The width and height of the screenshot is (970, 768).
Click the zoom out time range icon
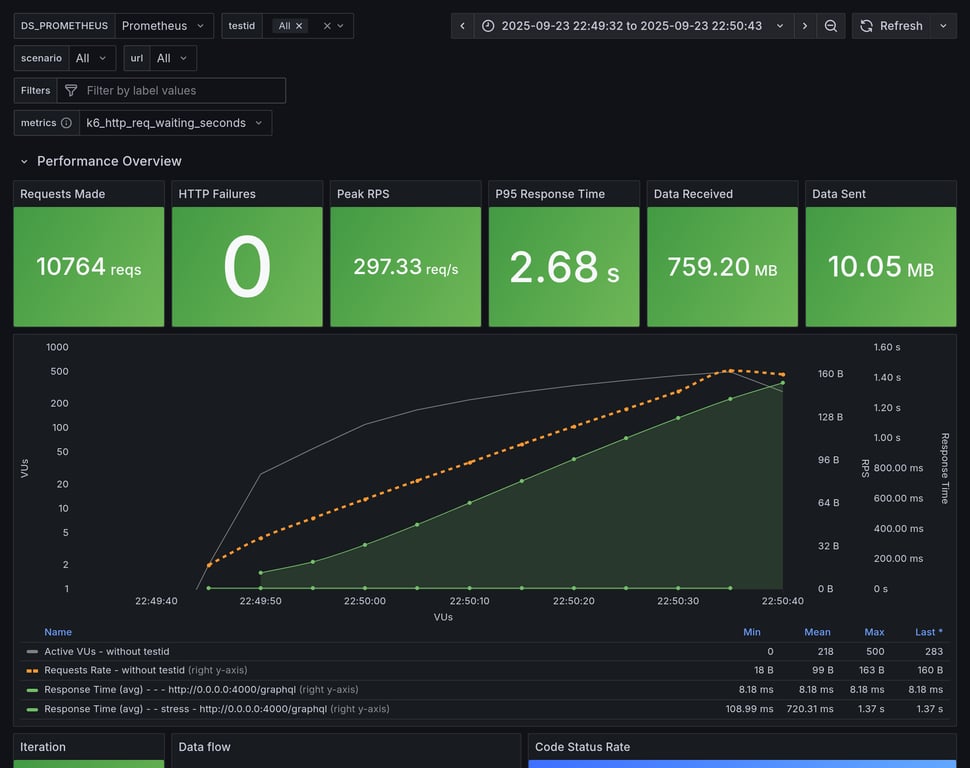click(x=831, y=26)
